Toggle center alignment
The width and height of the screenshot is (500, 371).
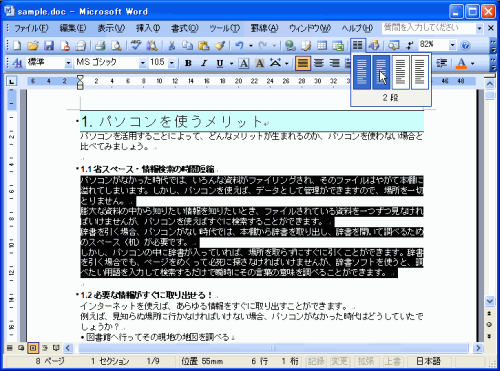pyautogui.click(x=319, y=63)
